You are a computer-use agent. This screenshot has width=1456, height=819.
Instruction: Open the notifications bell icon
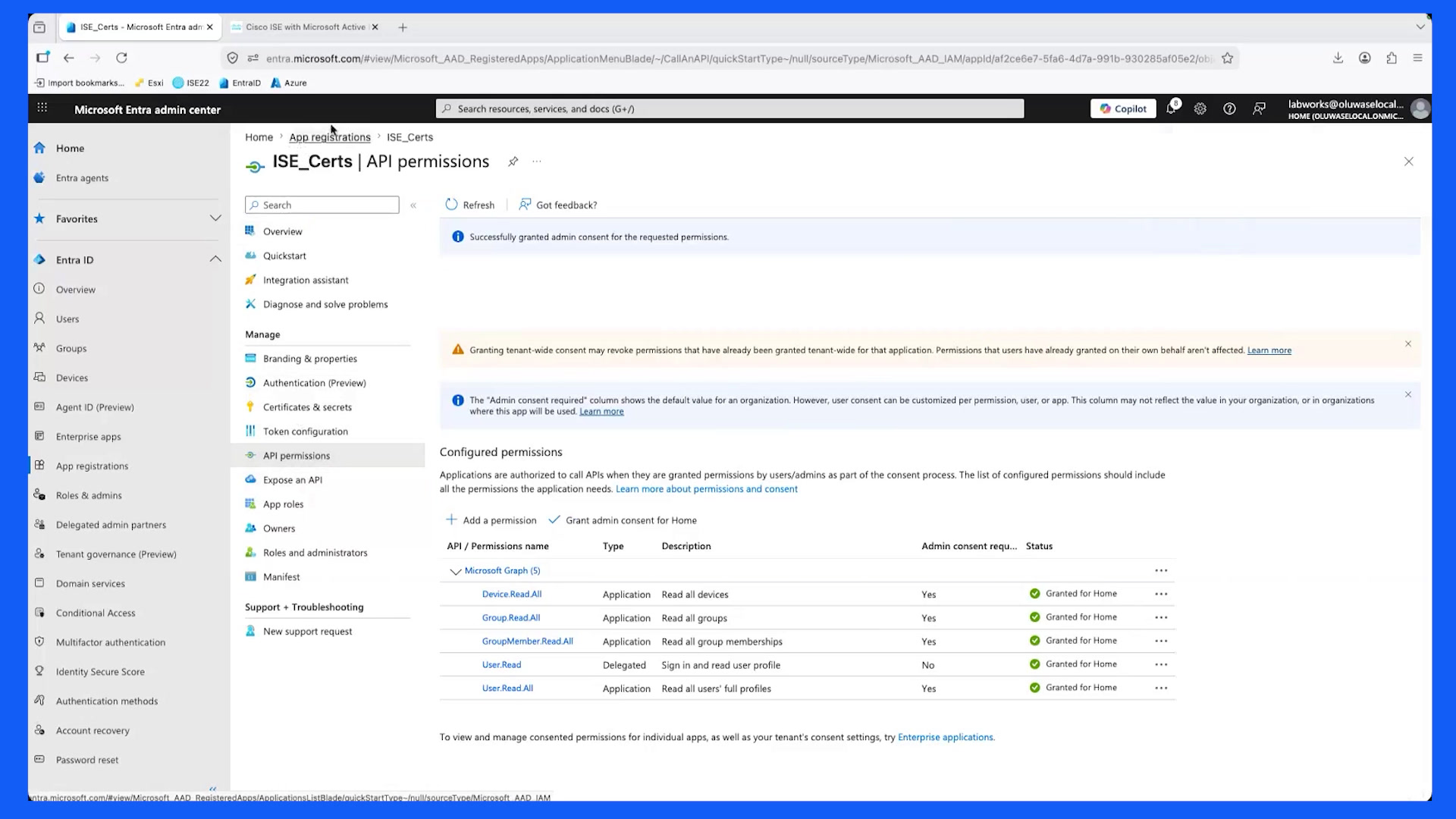[1172, 108]
